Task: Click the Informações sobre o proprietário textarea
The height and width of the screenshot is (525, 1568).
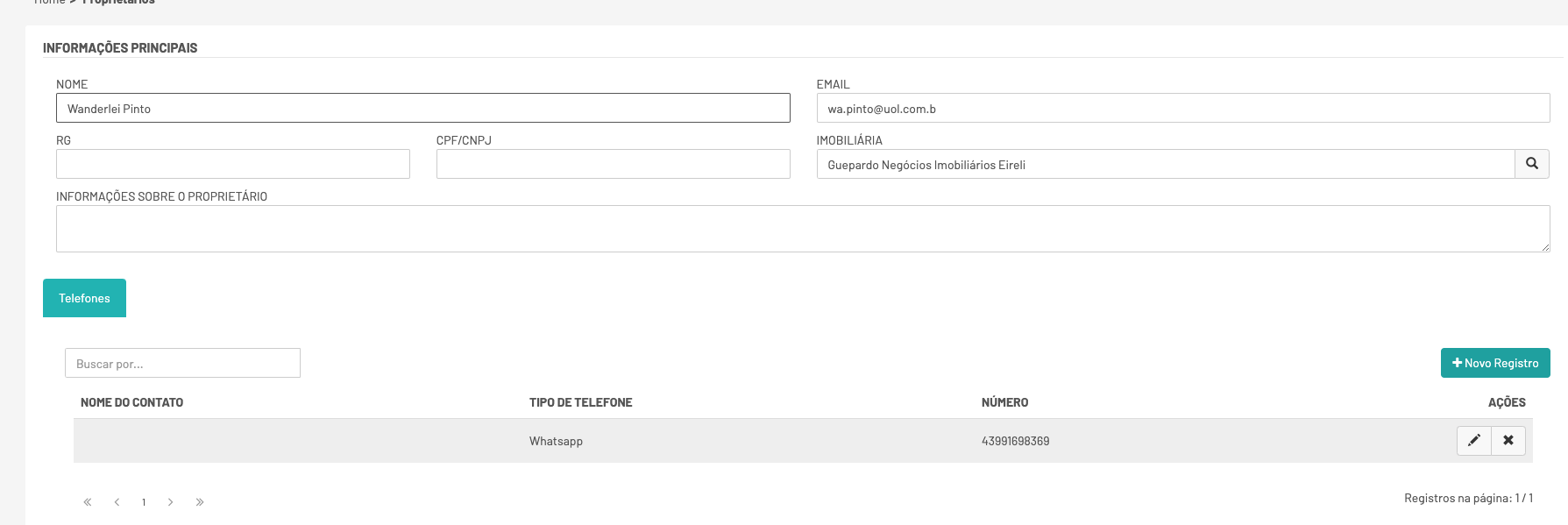Action: click(x=803, y=229)
